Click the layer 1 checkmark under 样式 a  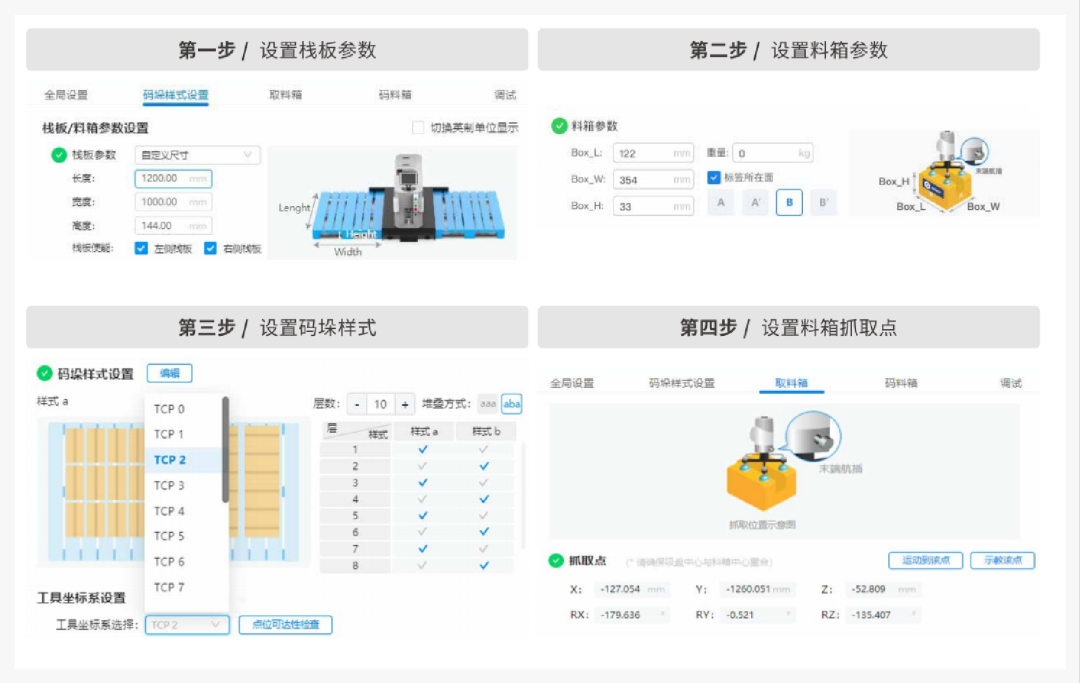423,450
